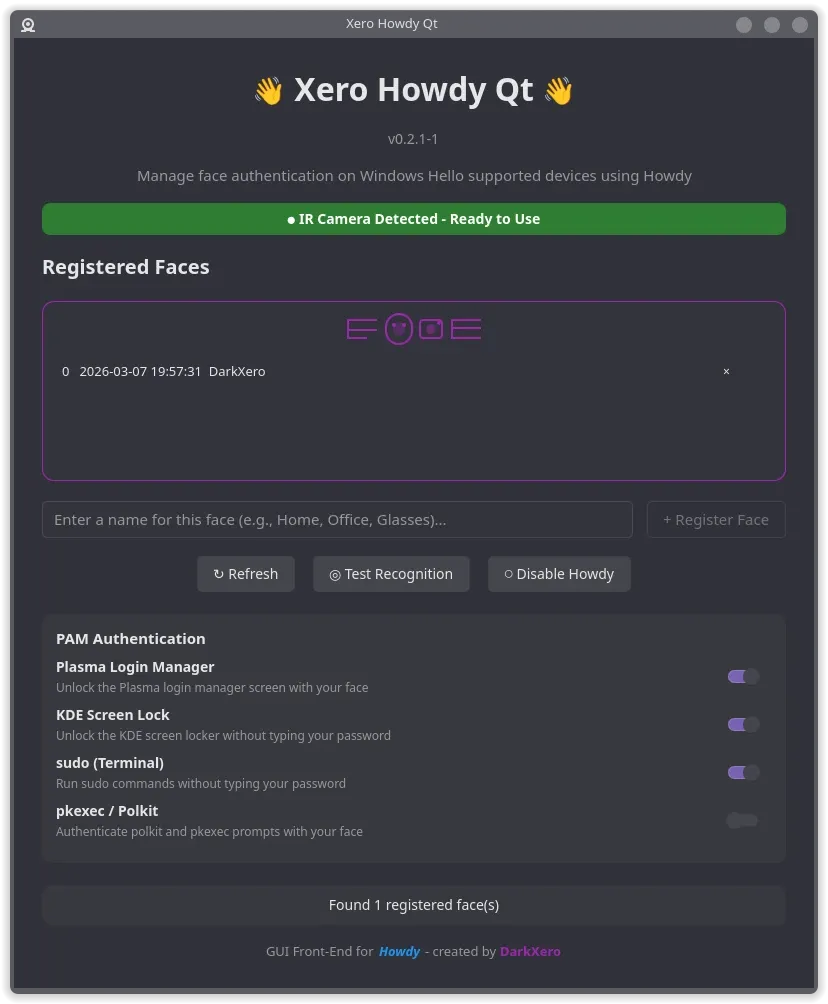The image size is (828, 1004).
Task: Click the Disable Howdy button
Action: pyautogui.click(x=559, y=573)
